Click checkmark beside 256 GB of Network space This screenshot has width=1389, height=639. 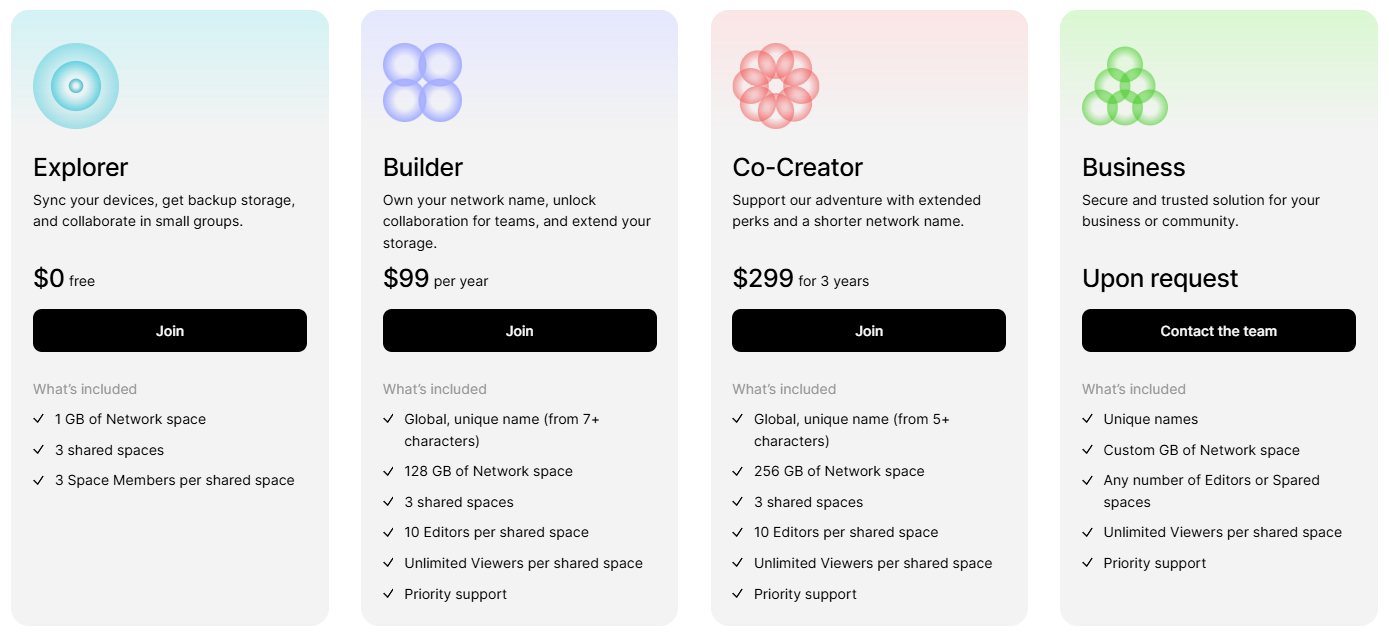coord(738,471)
